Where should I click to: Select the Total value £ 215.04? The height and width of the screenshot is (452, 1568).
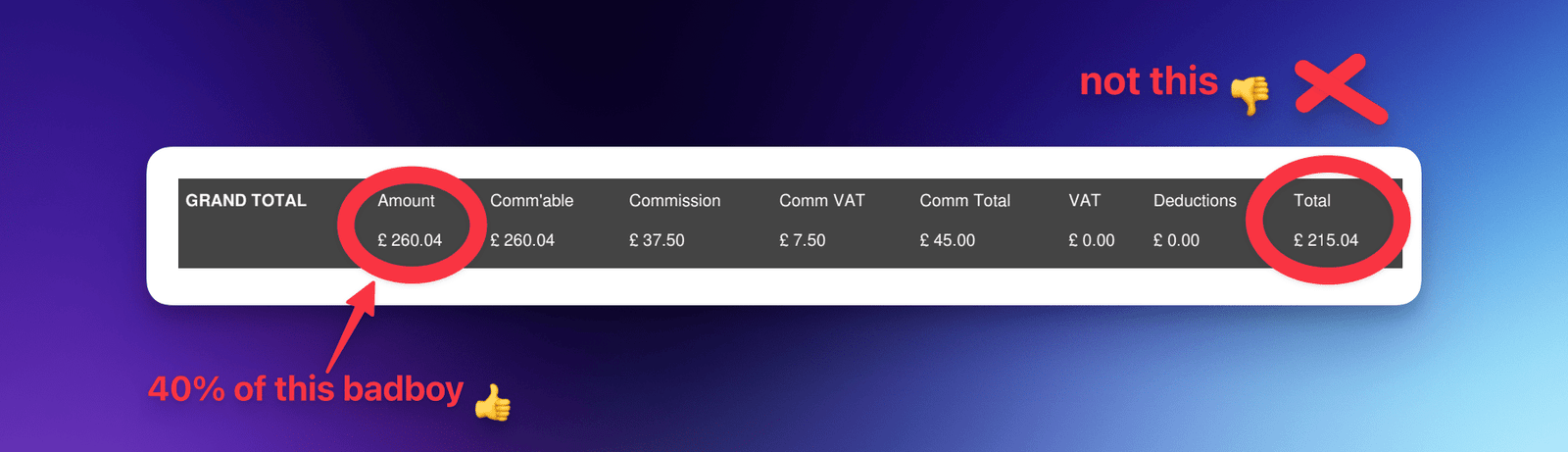pos(1326,240)
